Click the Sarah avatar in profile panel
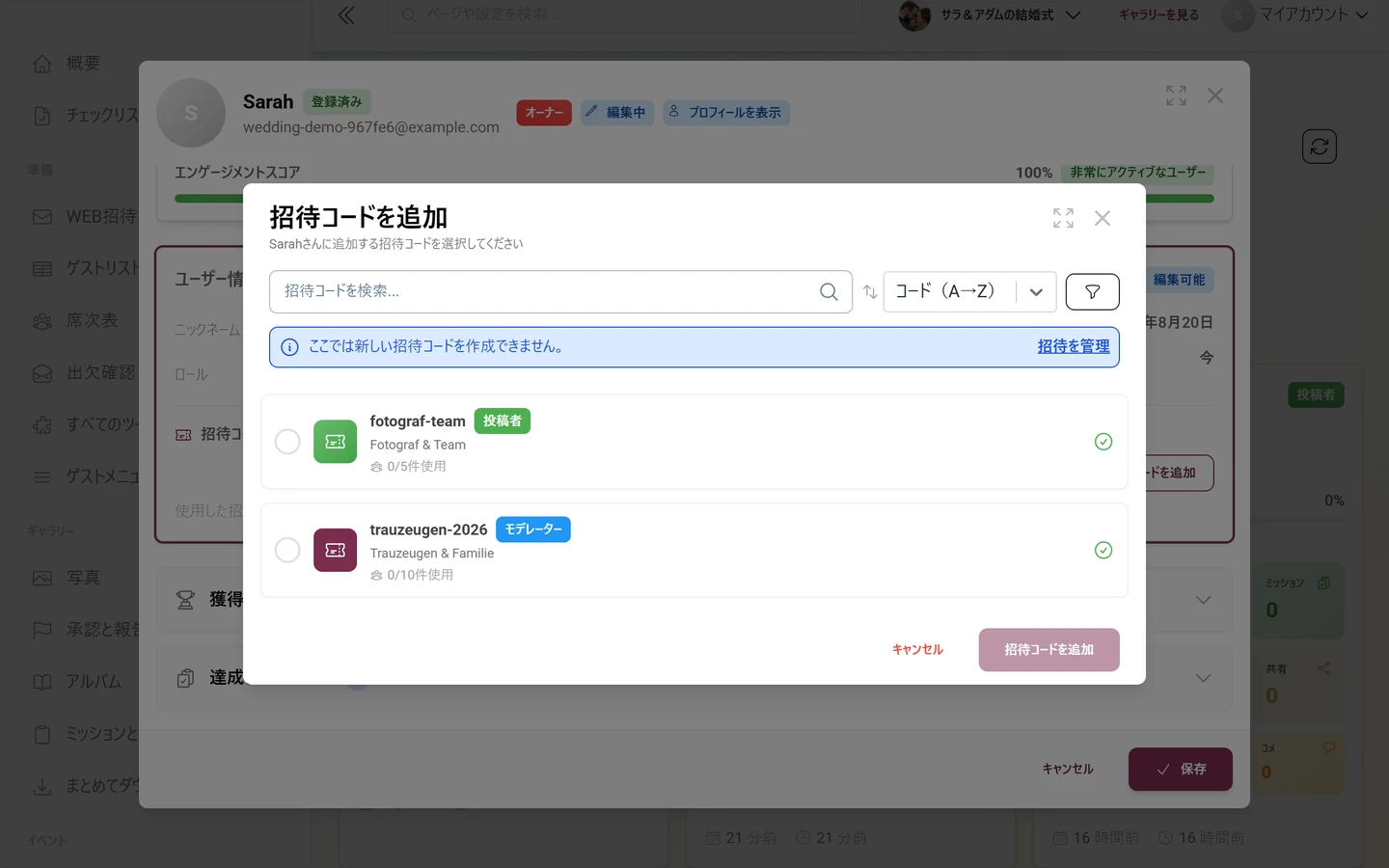1389x868 pixels. point(191,113)
